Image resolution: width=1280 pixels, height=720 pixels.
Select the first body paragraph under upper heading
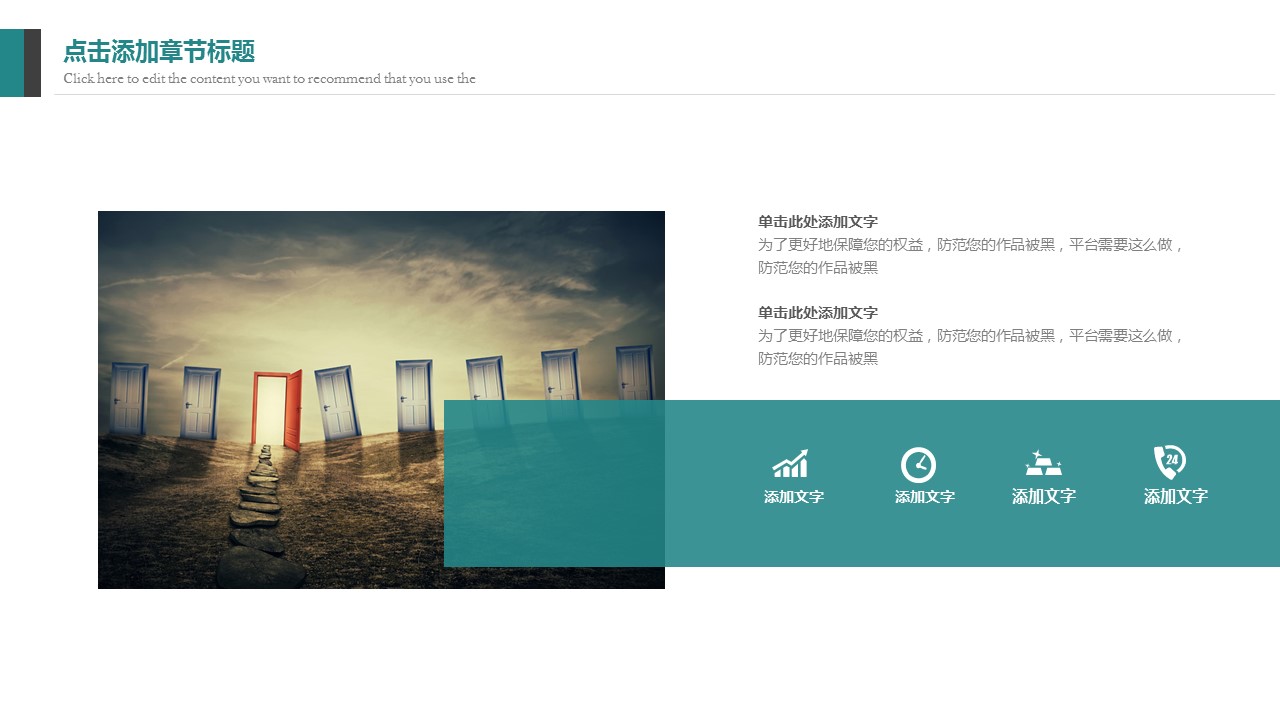pyautogui.click(x=970, y=256)
